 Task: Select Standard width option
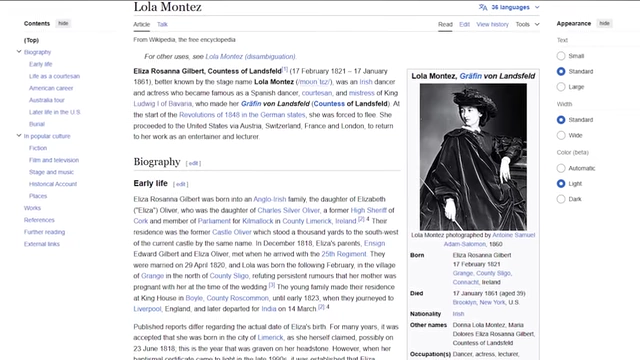pos(561,120)
